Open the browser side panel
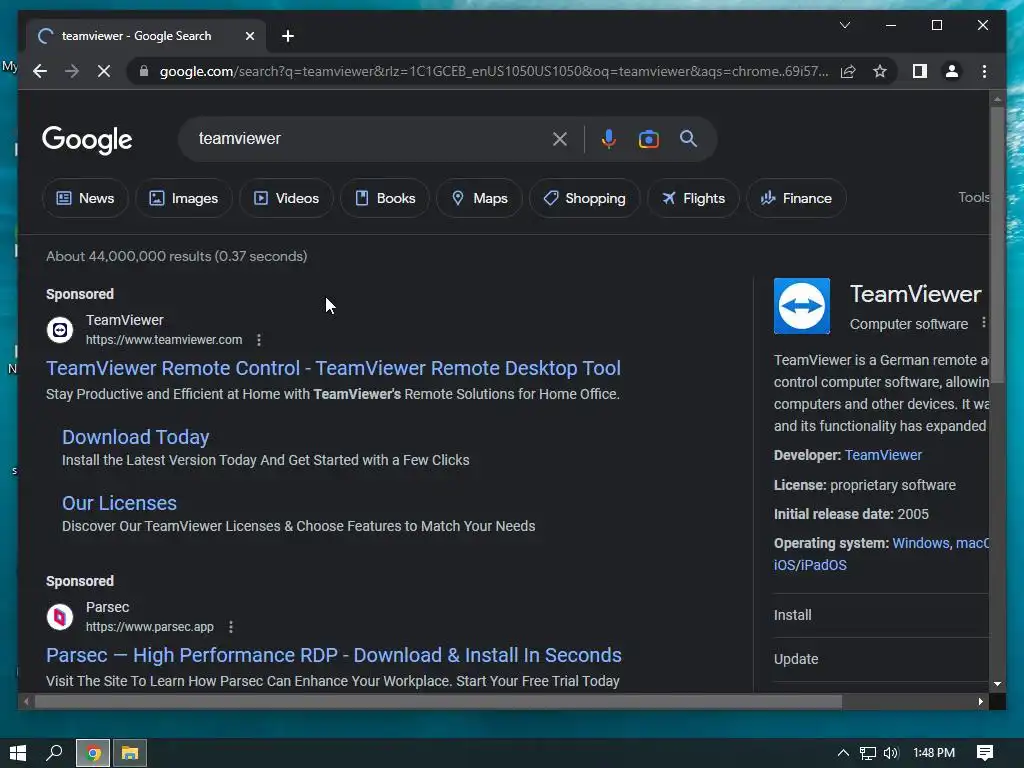Screen dimensions: 1024x768 920,71
